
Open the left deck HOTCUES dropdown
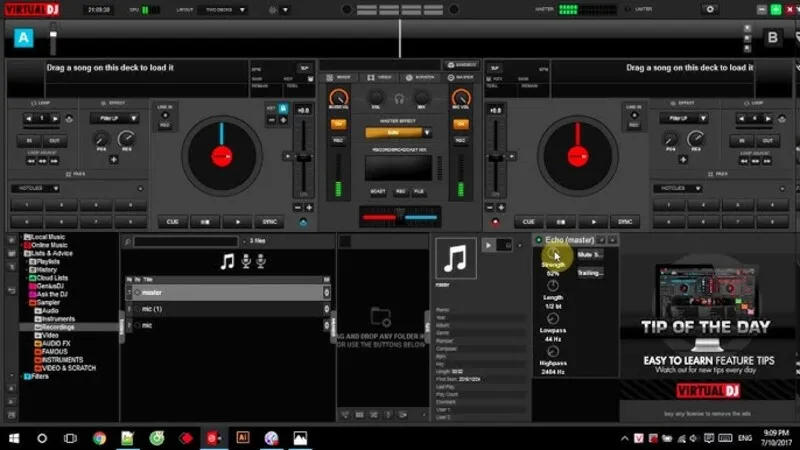pos(35,188)
